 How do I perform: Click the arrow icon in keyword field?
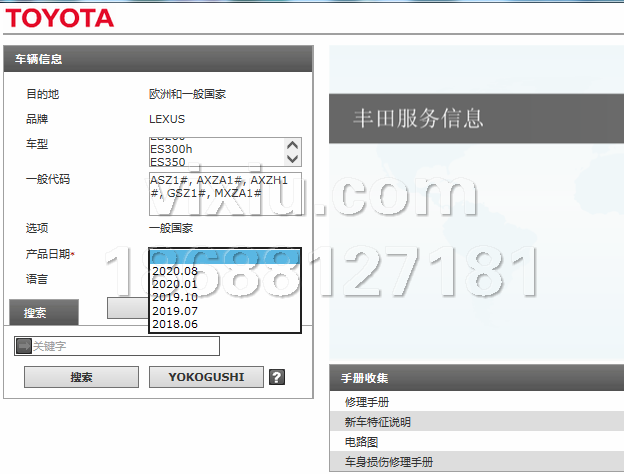pos(24,346)
